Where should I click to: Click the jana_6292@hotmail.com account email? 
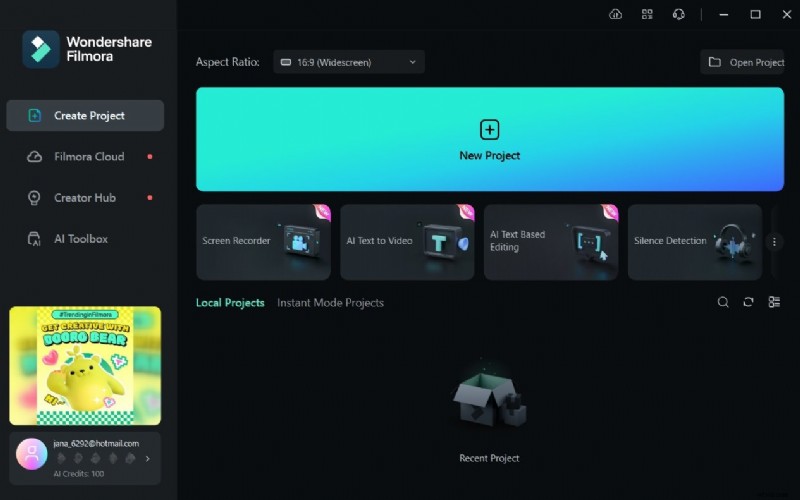point(96,443)
